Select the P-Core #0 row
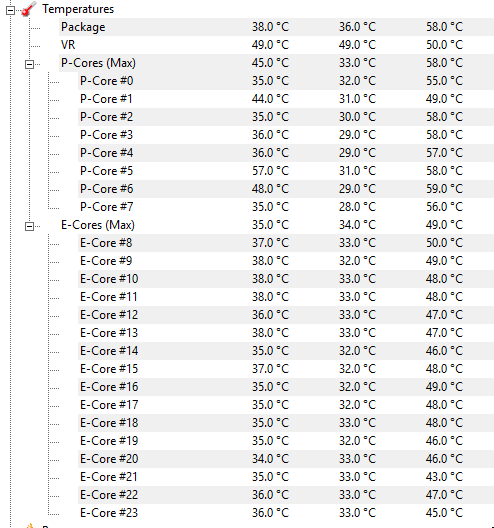The image size is (494, 528). point(286,81)
